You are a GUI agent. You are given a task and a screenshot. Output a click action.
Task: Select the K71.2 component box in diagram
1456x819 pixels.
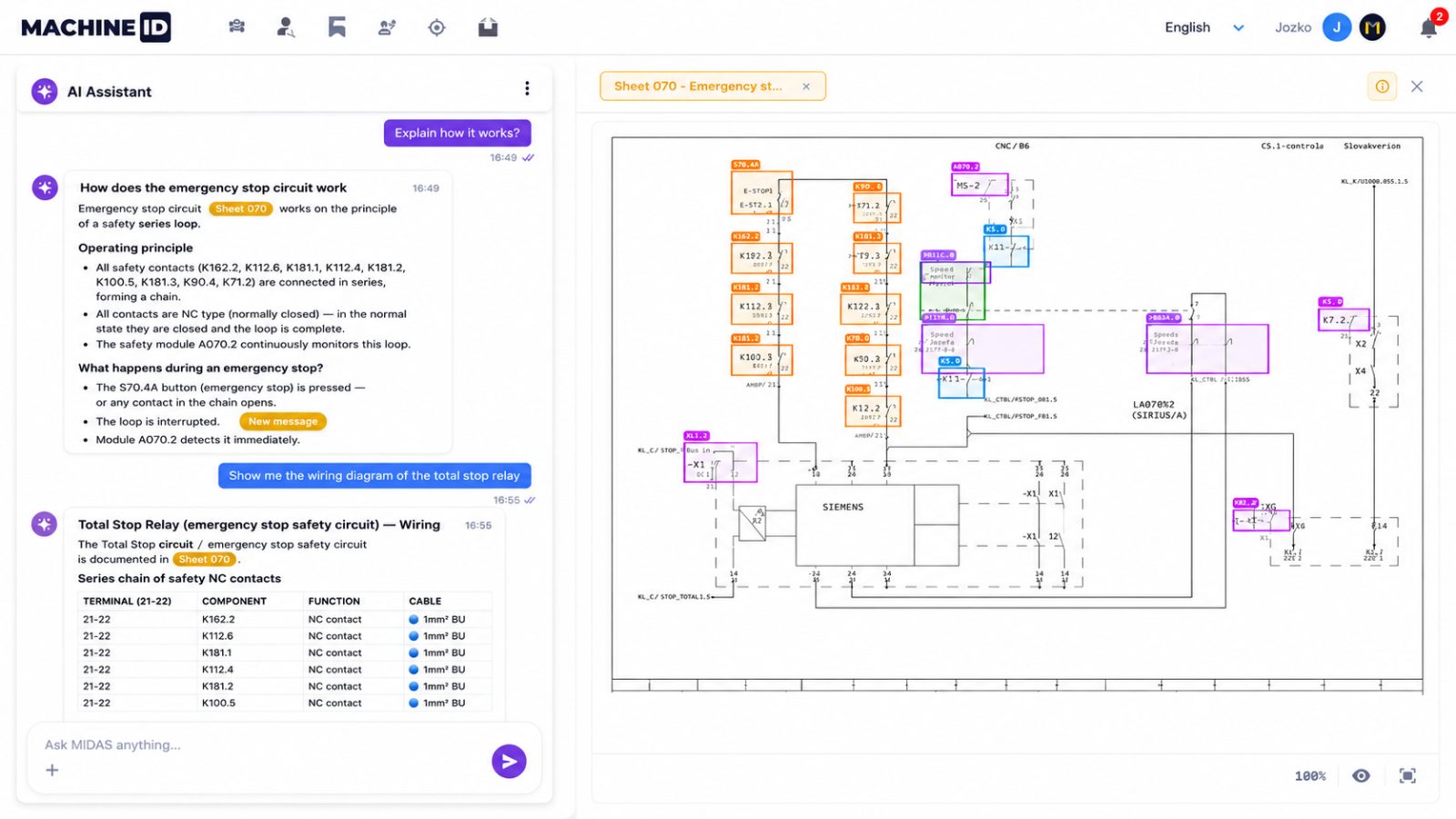click(x=875, y=207)
